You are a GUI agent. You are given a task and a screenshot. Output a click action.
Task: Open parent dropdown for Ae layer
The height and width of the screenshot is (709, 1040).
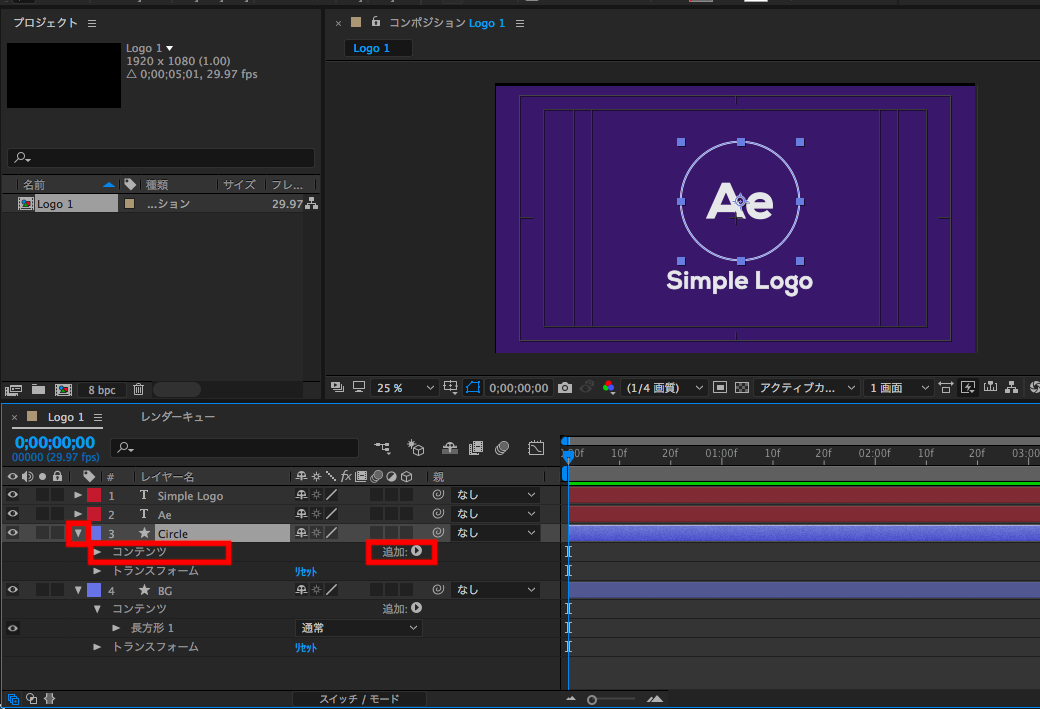coord(496,514)
